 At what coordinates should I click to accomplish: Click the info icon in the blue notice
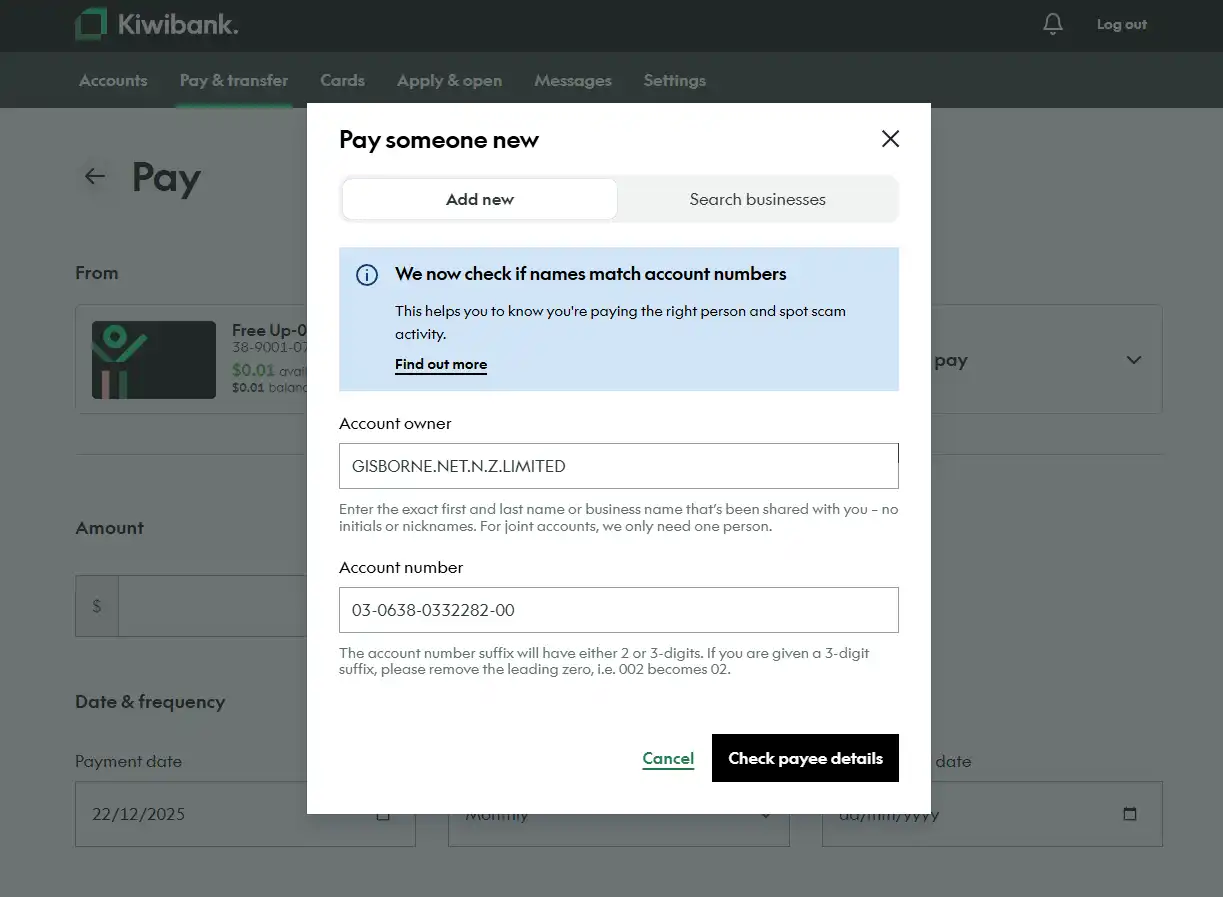tap(367, 274)
